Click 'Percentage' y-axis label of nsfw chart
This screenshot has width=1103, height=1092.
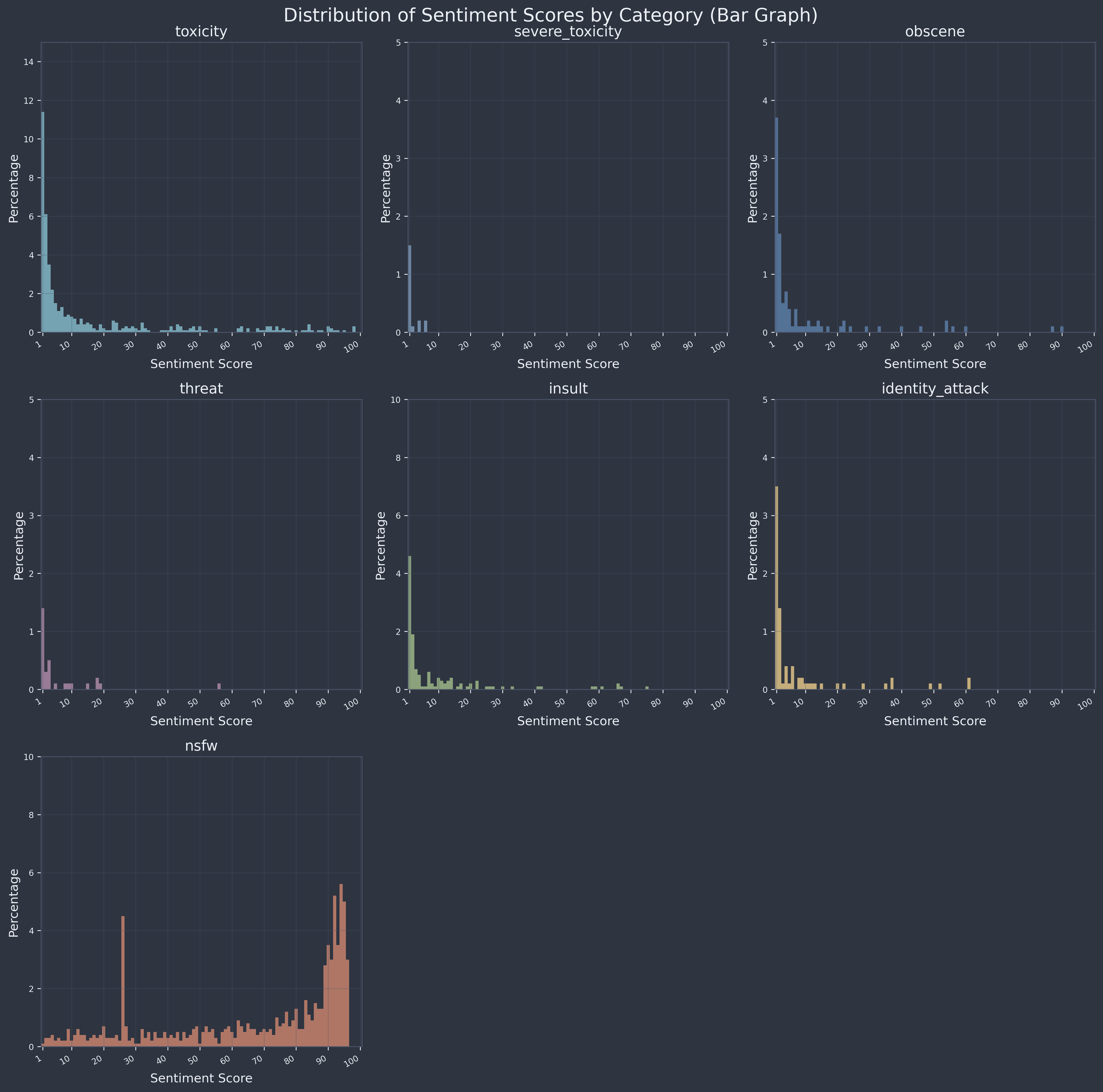click(x=14, y=903)
